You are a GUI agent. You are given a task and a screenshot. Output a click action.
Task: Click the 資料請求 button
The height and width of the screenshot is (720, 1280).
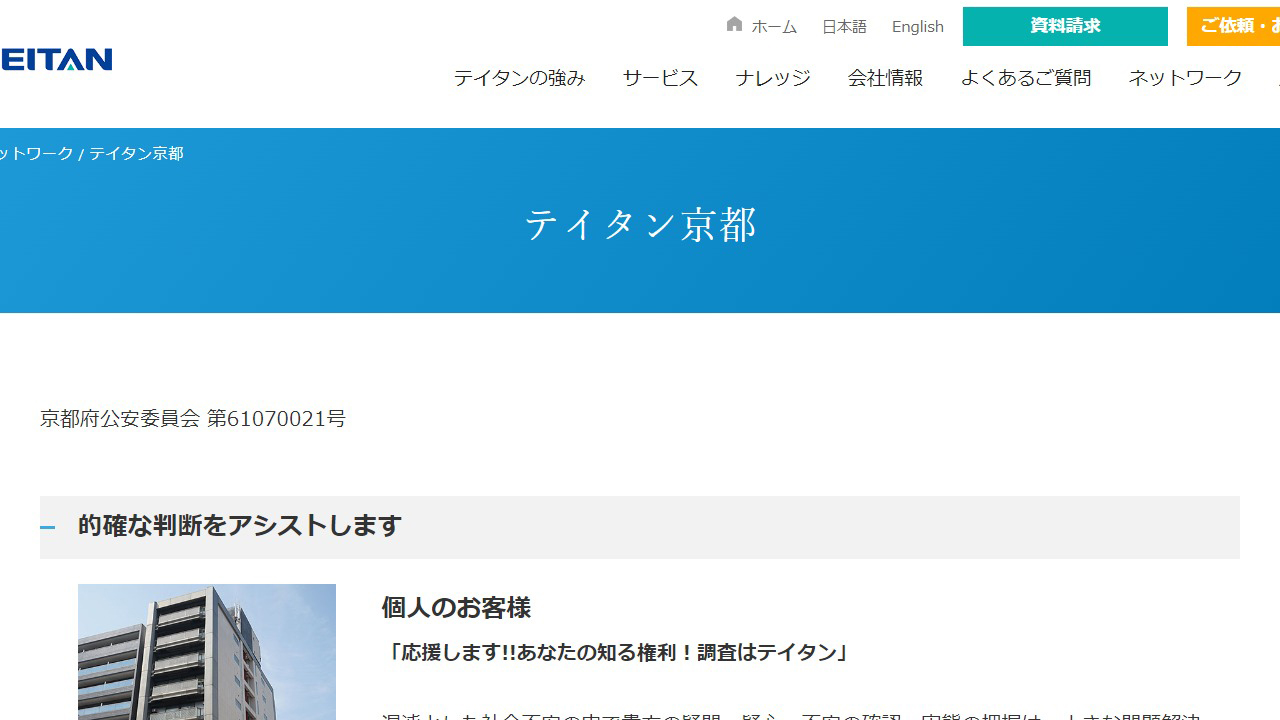tap(1064, 26)
